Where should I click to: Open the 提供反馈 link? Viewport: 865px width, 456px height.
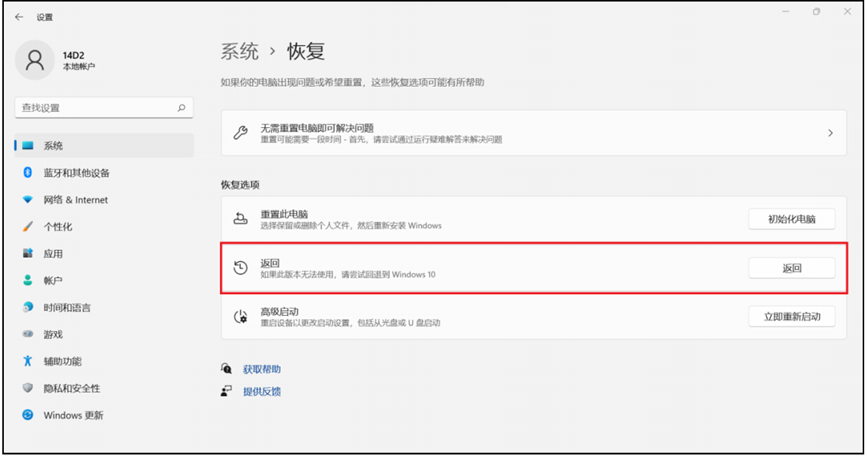[x=262, y=391]
